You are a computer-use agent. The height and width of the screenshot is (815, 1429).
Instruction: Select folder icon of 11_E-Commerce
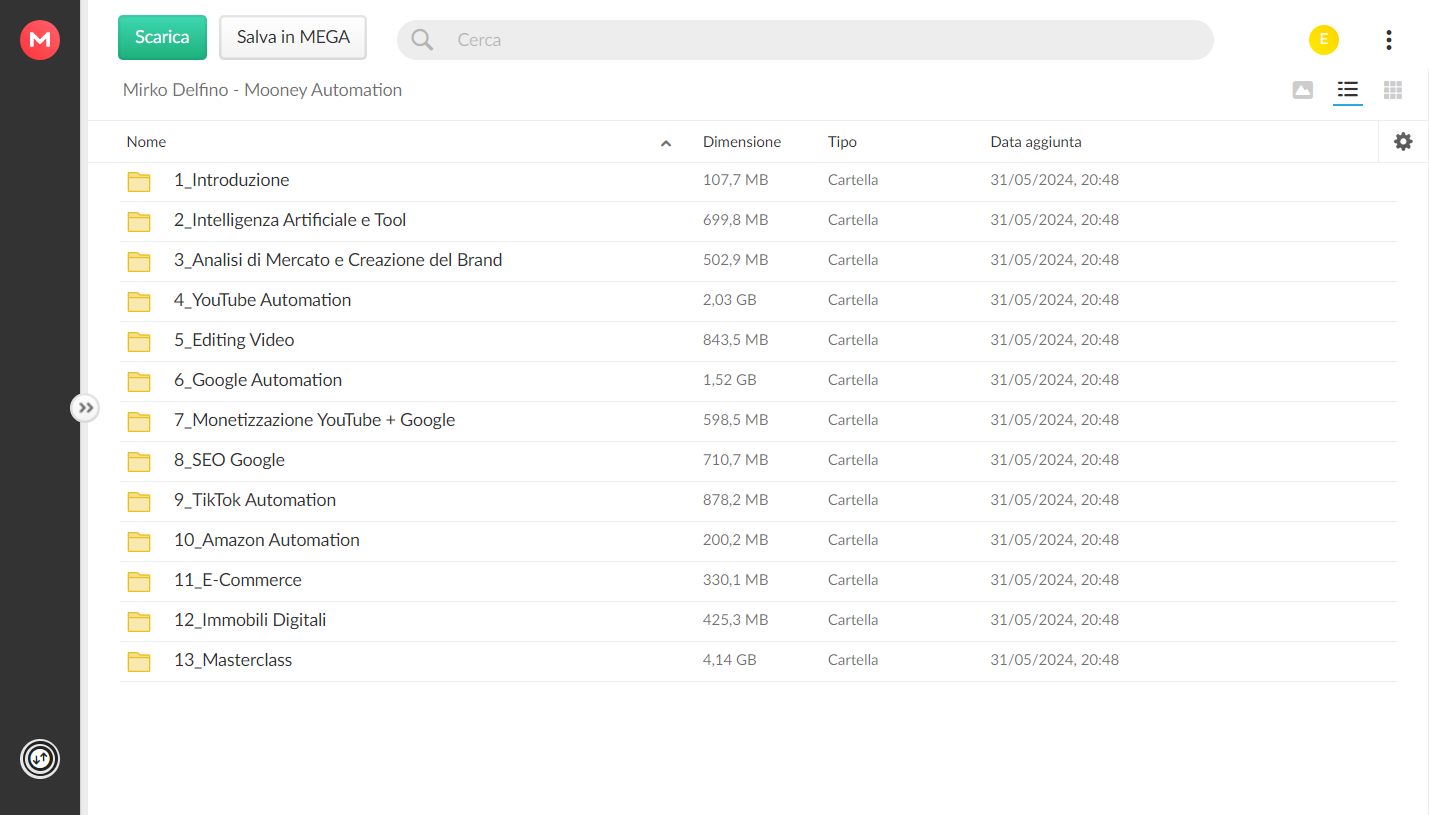139,581
